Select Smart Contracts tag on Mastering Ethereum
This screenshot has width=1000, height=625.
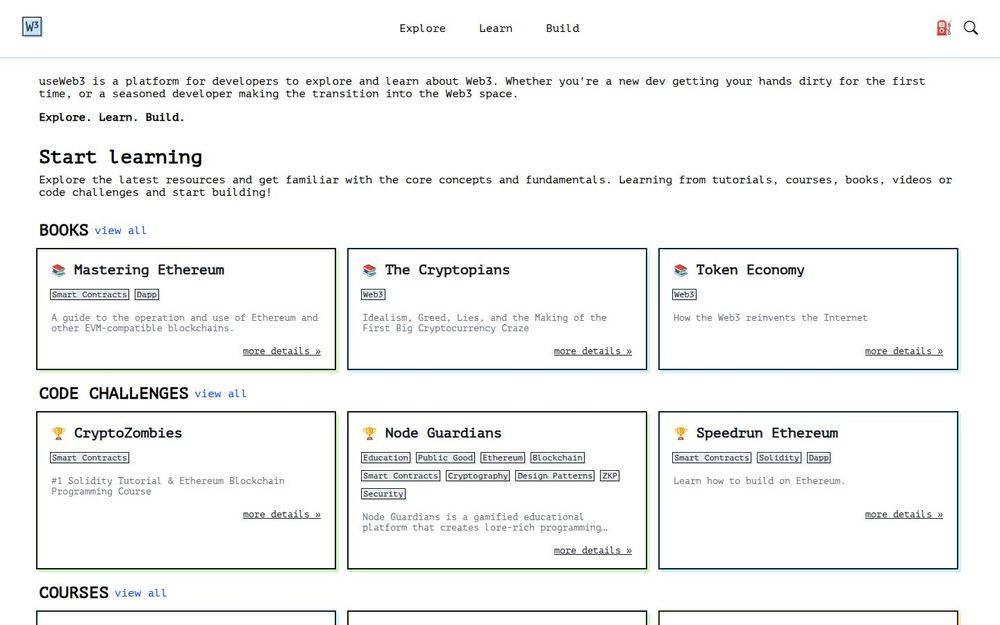89,295
